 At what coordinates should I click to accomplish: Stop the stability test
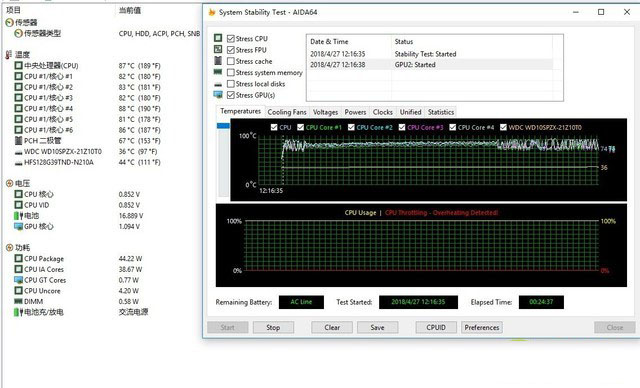(273, 327)
